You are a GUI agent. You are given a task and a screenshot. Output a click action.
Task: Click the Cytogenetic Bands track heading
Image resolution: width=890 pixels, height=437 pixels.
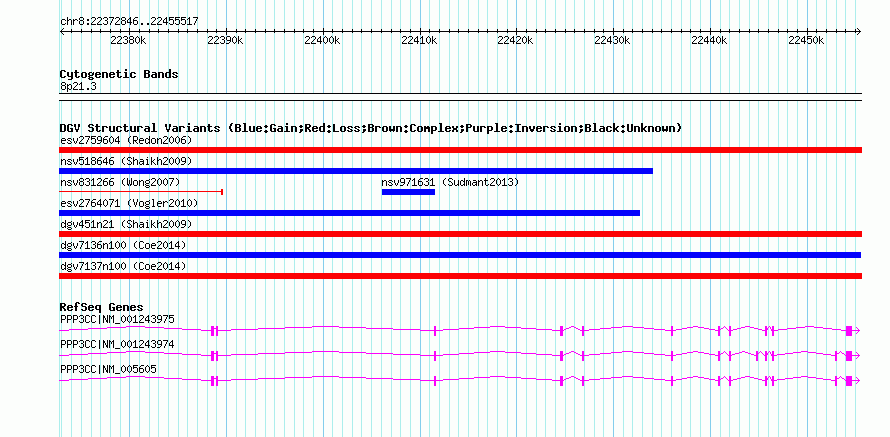click(119, 74)
